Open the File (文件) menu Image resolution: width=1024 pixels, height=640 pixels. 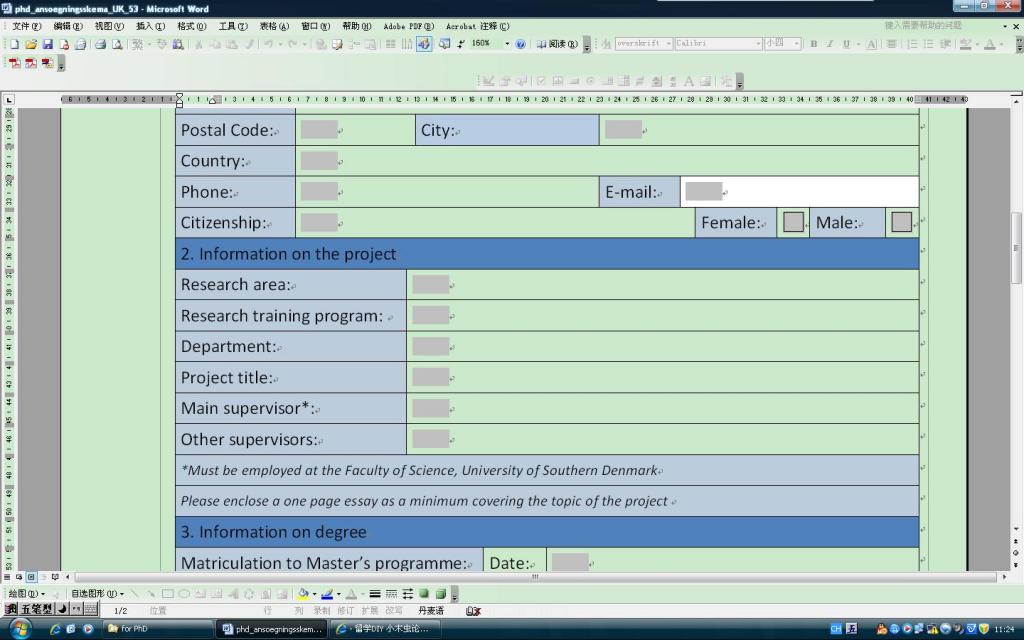27,26
